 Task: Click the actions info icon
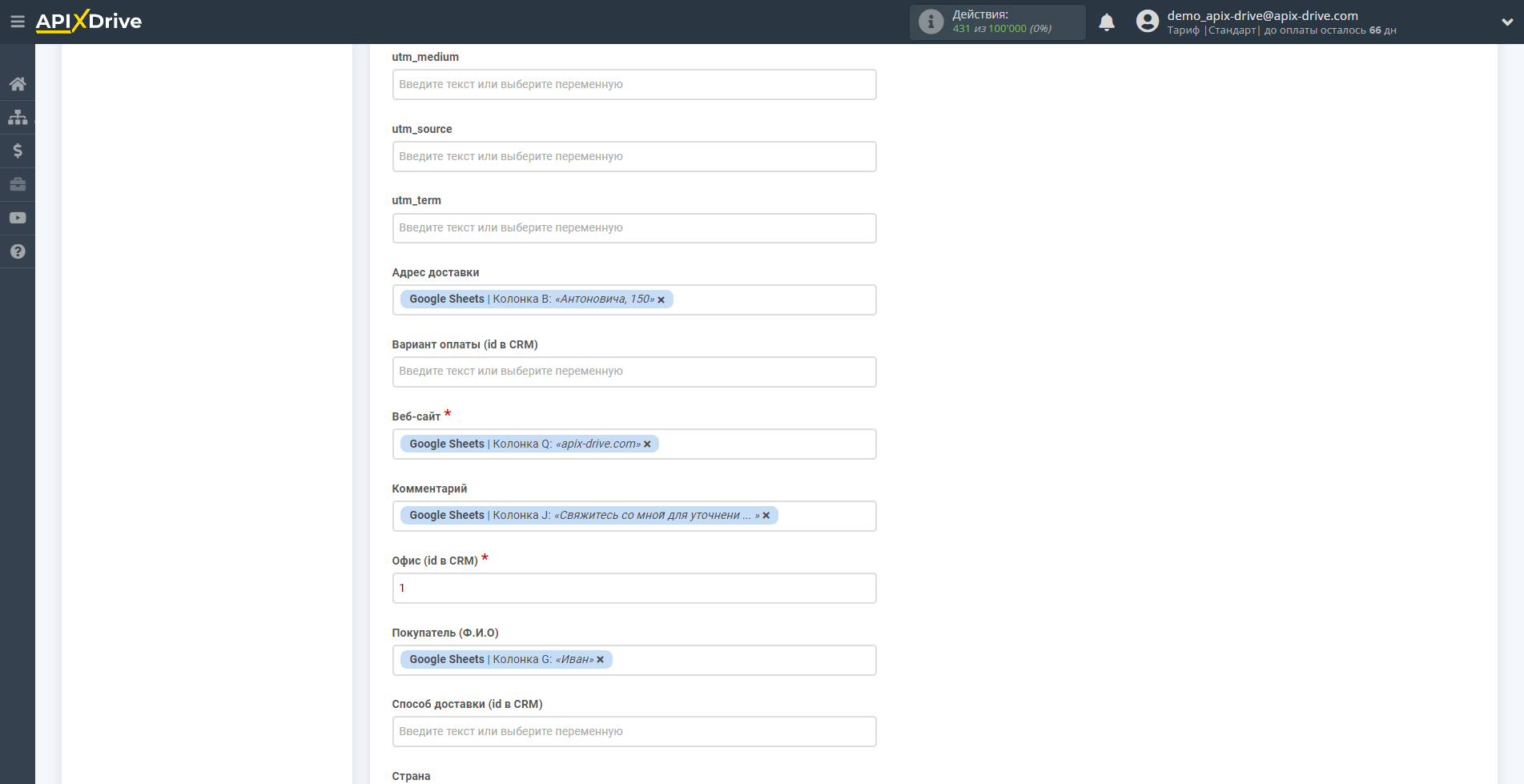[x=931, y=22]
